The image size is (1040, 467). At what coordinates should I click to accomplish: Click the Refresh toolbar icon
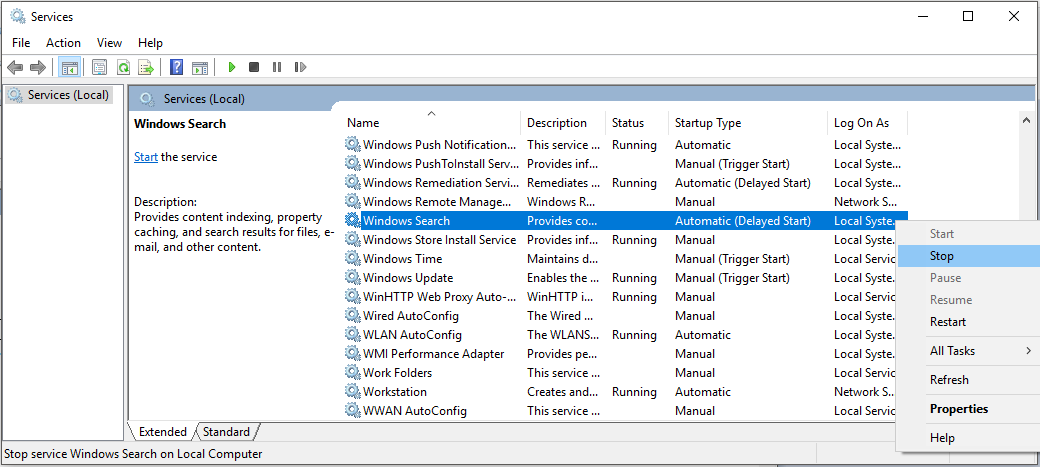coord(123,67)
